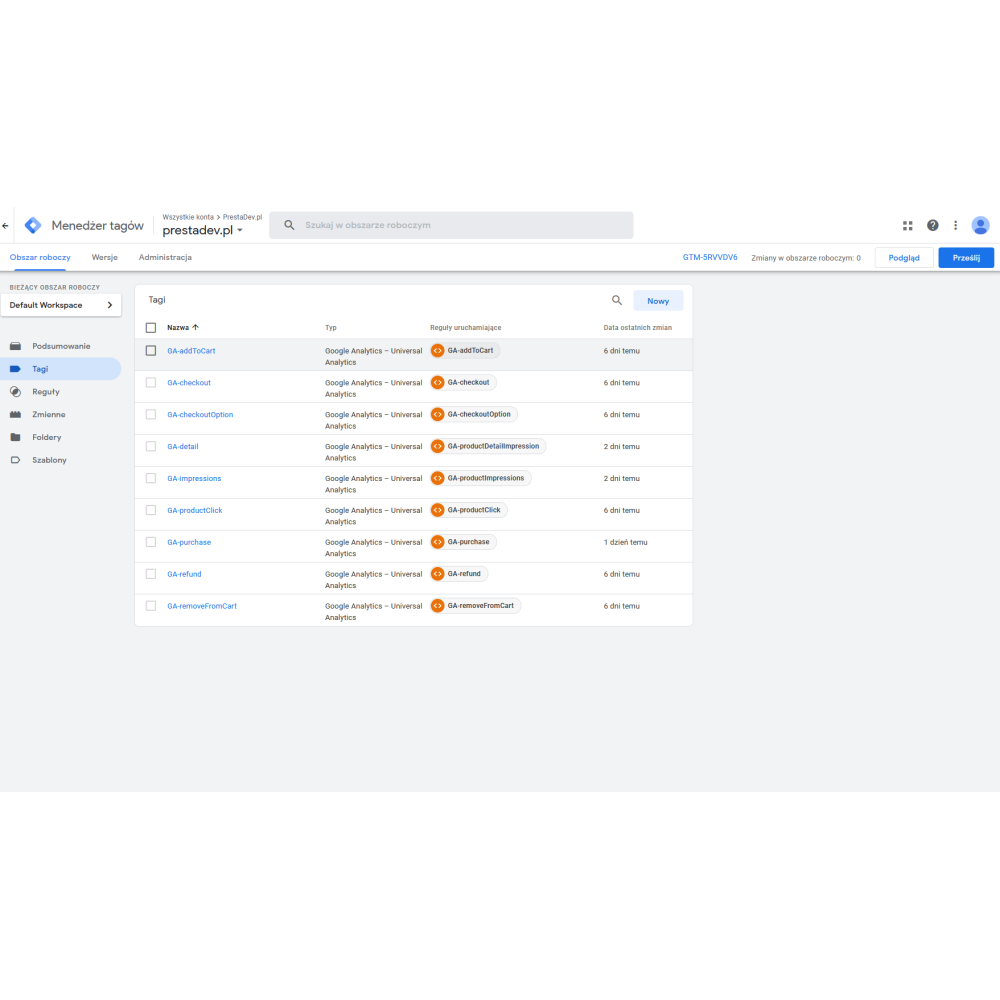Viewport: 1000px width, 1000px height.
Task: Click the orange trigger icon for GA-productClick
Action: pos(438,510)
